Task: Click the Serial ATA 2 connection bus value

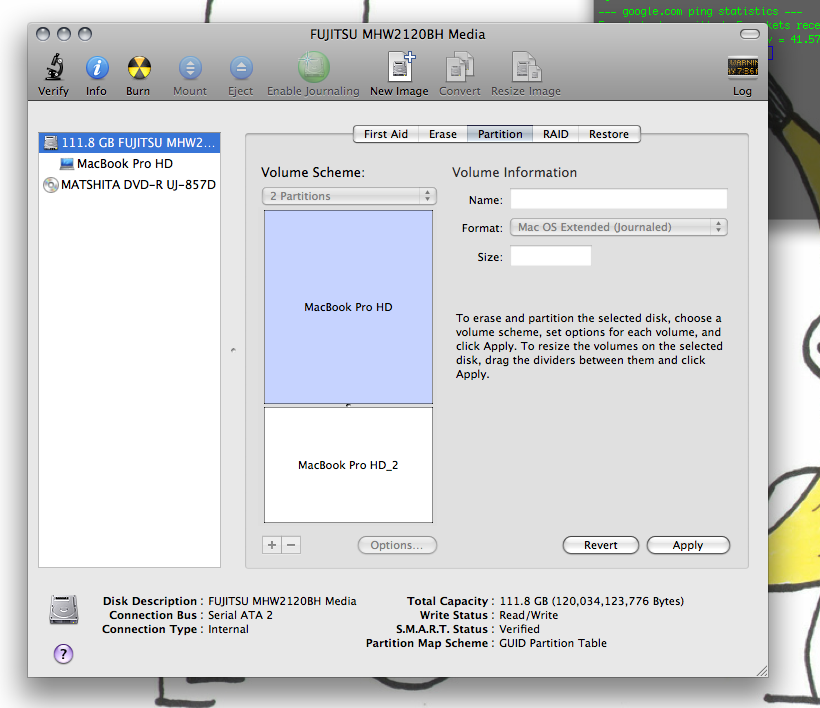Action: pyautogui.click(x=241, y=615)
